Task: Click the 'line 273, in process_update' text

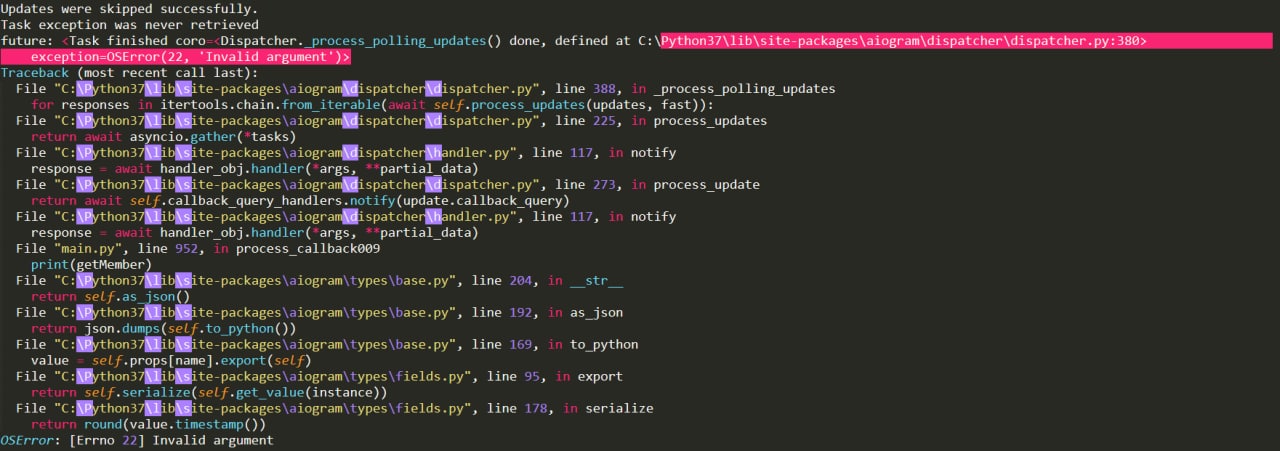Action: [x=657, y=184]
